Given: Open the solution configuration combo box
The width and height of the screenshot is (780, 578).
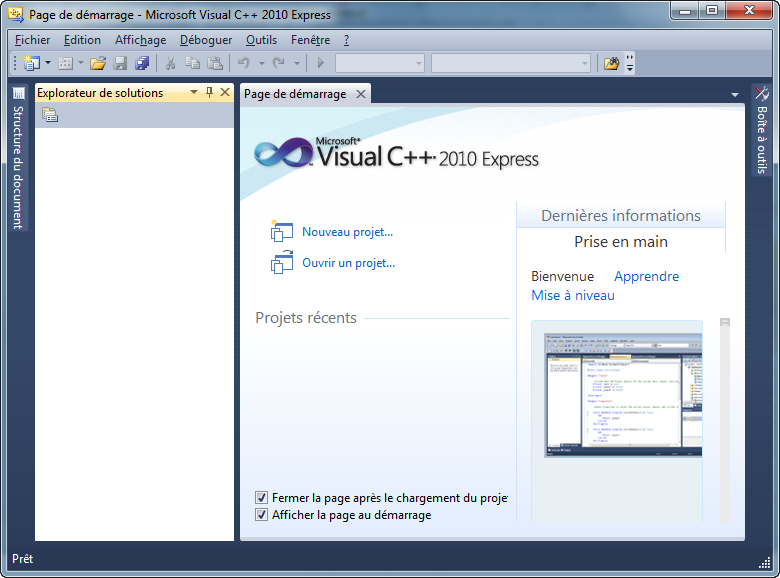Looking at the screenshot, I should click(380, 63).
